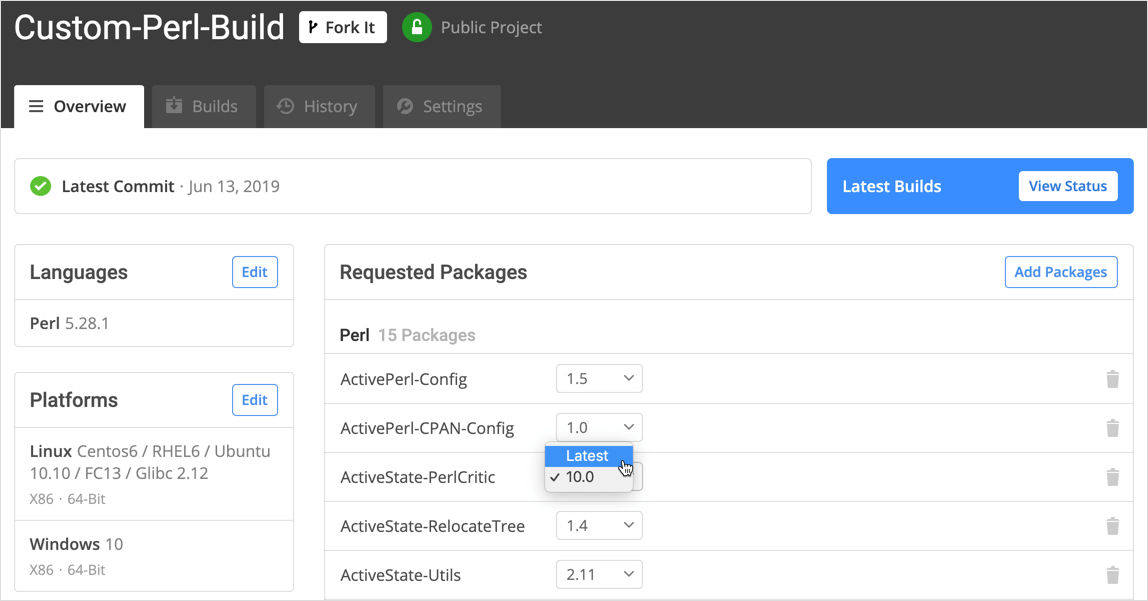This screenshot has height=601, width=1148.
Task: Select the Windows 10 platform entry
Action: pyautogui.click(x=154, y=556)
